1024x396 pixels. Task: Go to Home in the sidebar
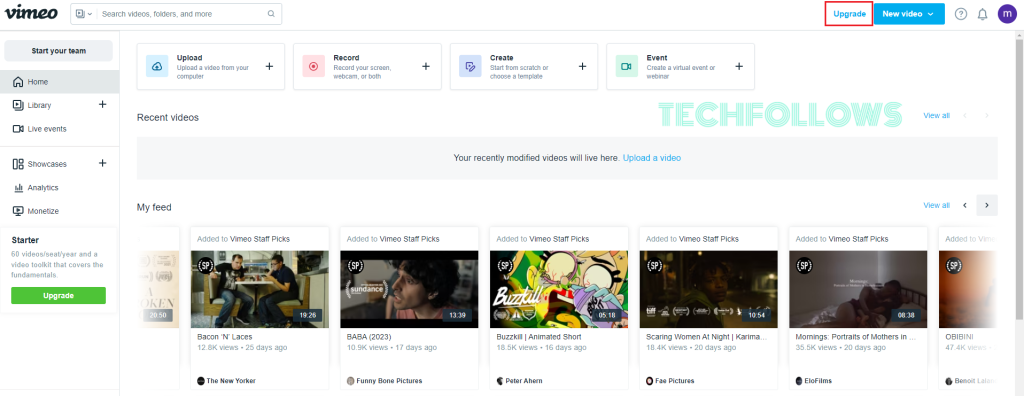(x=59, y=82)
